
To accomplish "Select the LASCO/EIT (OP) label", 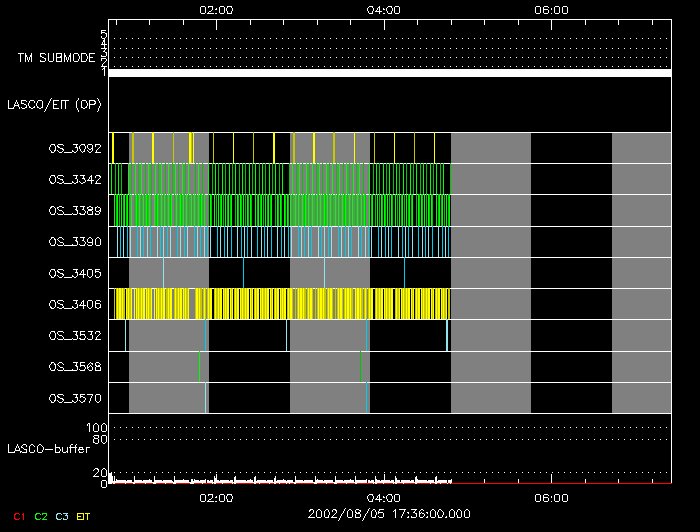I will [x=54, y=103].
